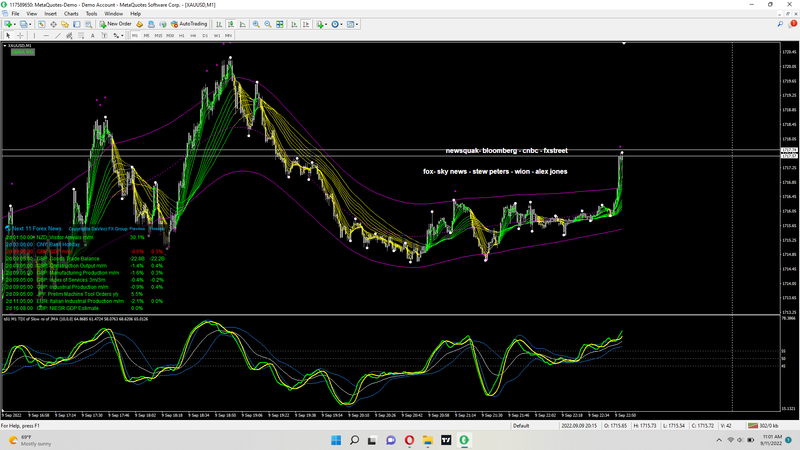Switch to W1 timeframe
The image size is (800, 450).
coord(217,36)
